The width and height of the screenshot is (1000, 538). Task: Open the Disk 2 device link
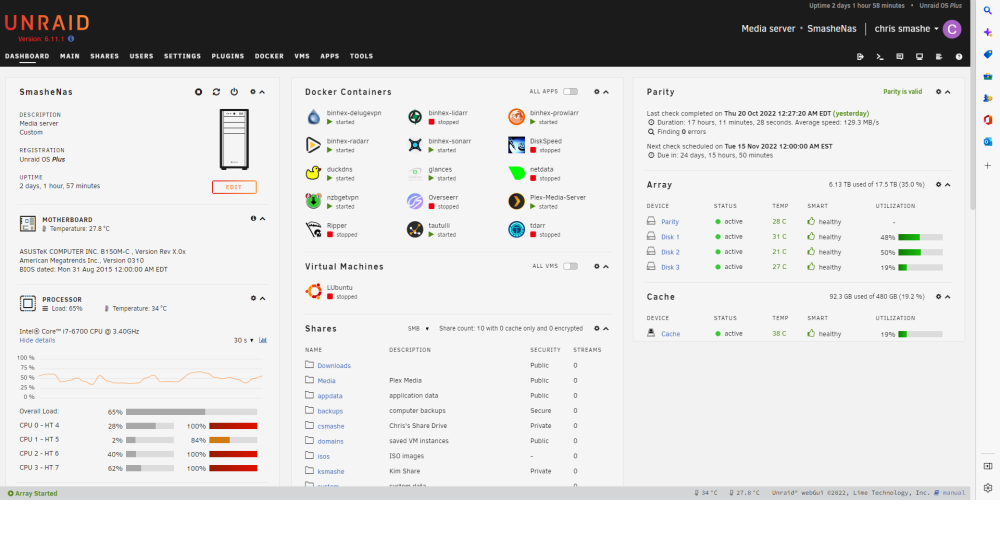pyautogui.click(x=670, y=252)
